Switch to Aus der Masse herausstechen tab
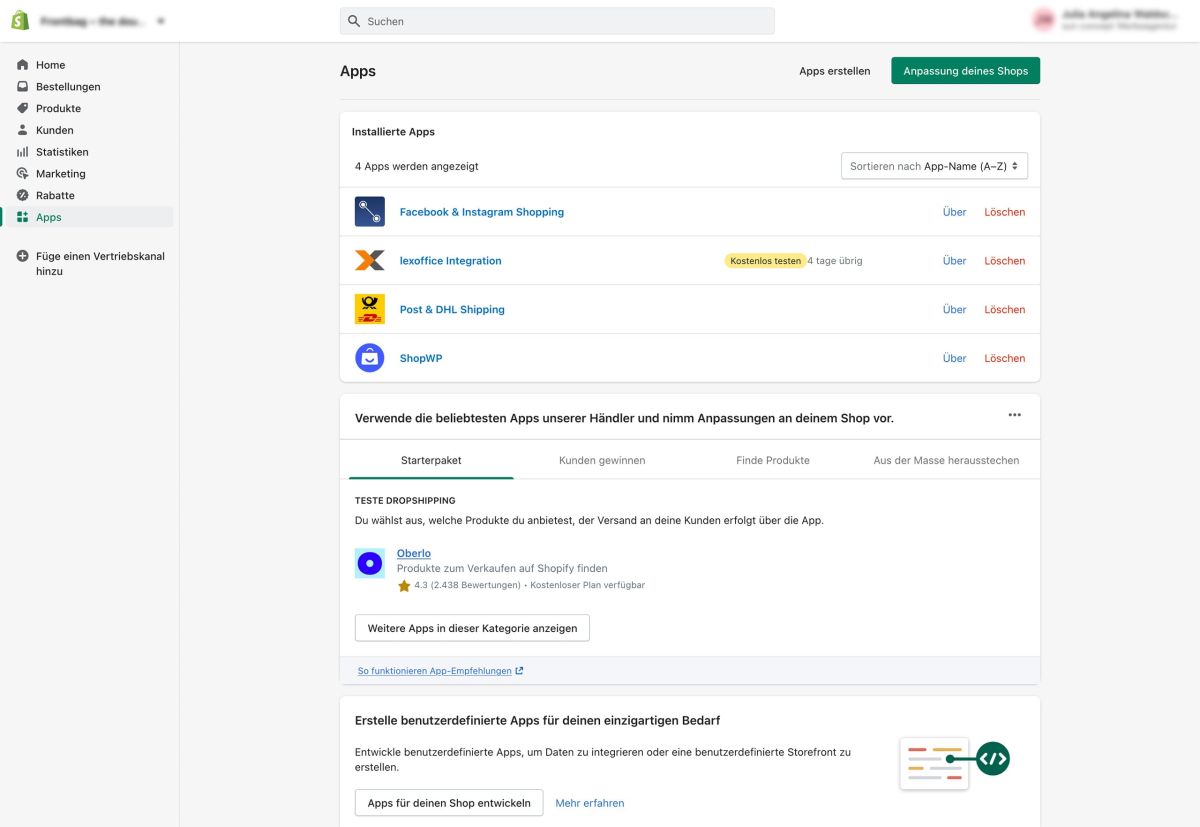The width and height of the screenshot is (1200, 827). pos(946,460)
